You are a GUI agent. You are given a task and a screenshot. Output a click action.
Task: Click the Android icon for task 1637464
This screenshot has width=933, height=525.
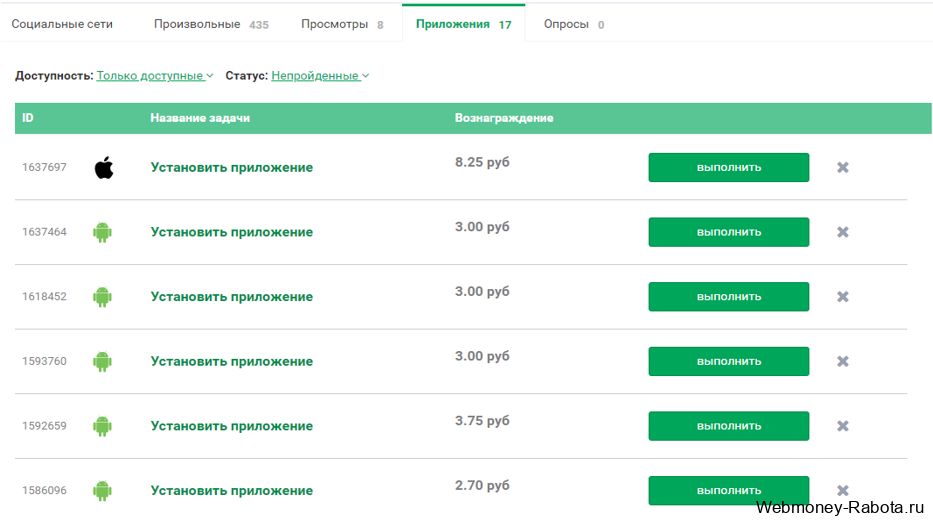(102, 232)
